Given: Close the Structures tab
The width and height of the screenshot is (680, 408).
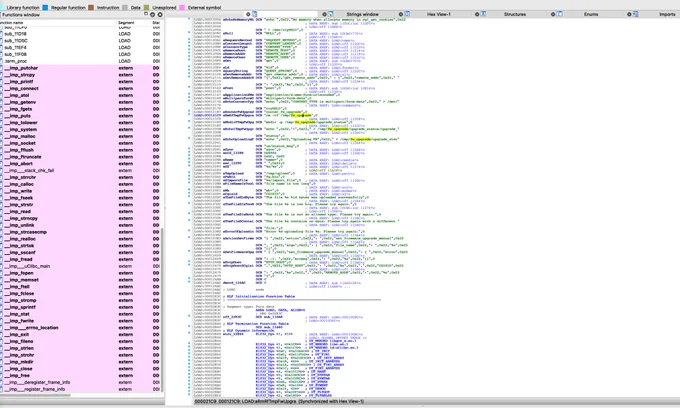Looking at the screenshot, I should (x=477, y=14).
